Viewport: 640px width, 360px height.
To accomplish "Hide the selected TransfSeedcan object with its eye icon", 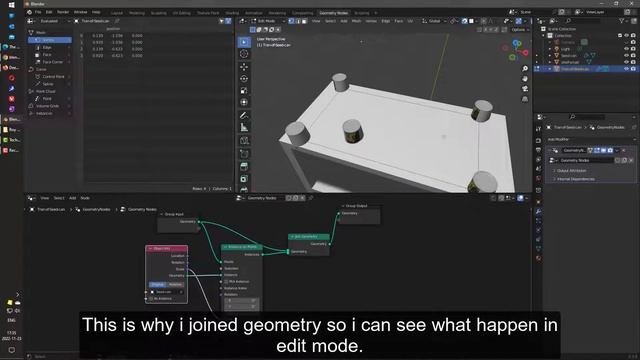I will click(x=626, y=69).
